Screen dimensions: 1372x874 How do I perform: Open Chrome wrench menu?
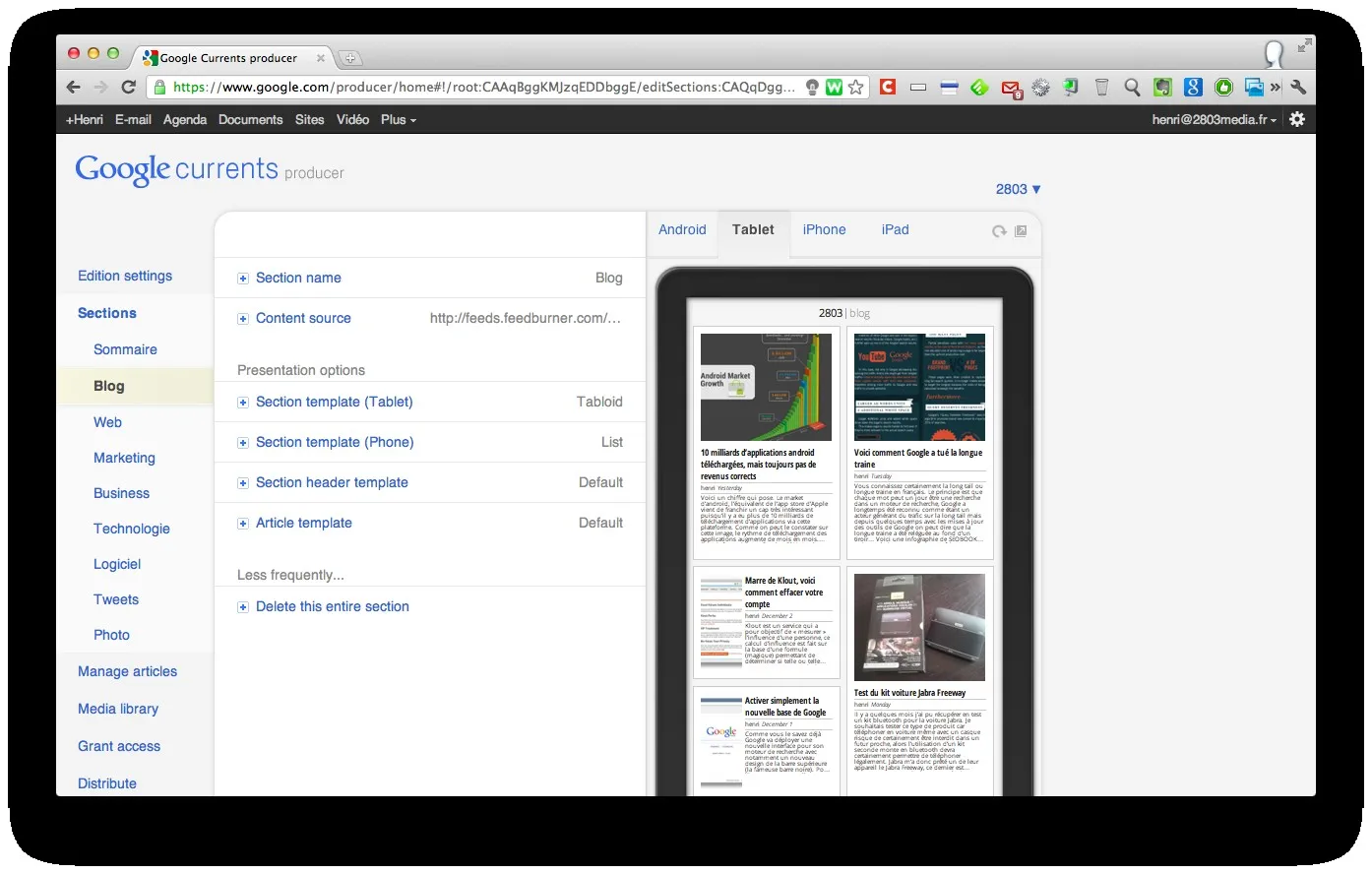[1298, 87]
